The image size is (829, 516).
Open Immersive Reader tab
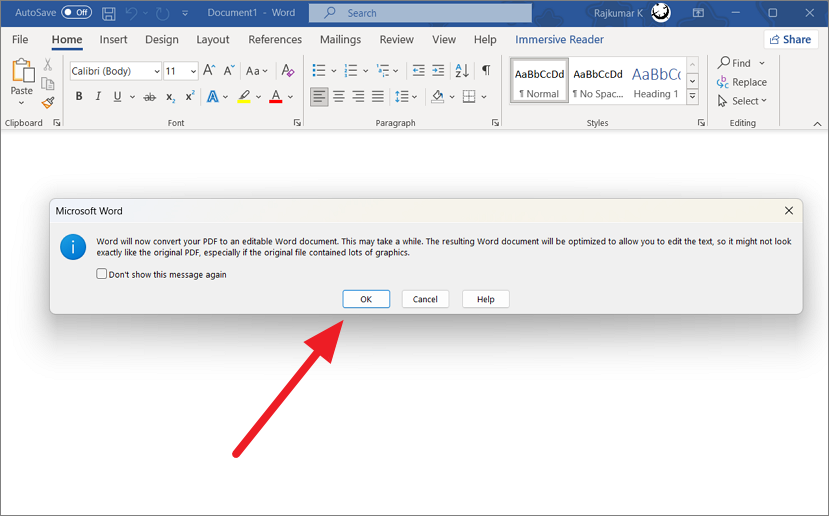pos(559,40)
